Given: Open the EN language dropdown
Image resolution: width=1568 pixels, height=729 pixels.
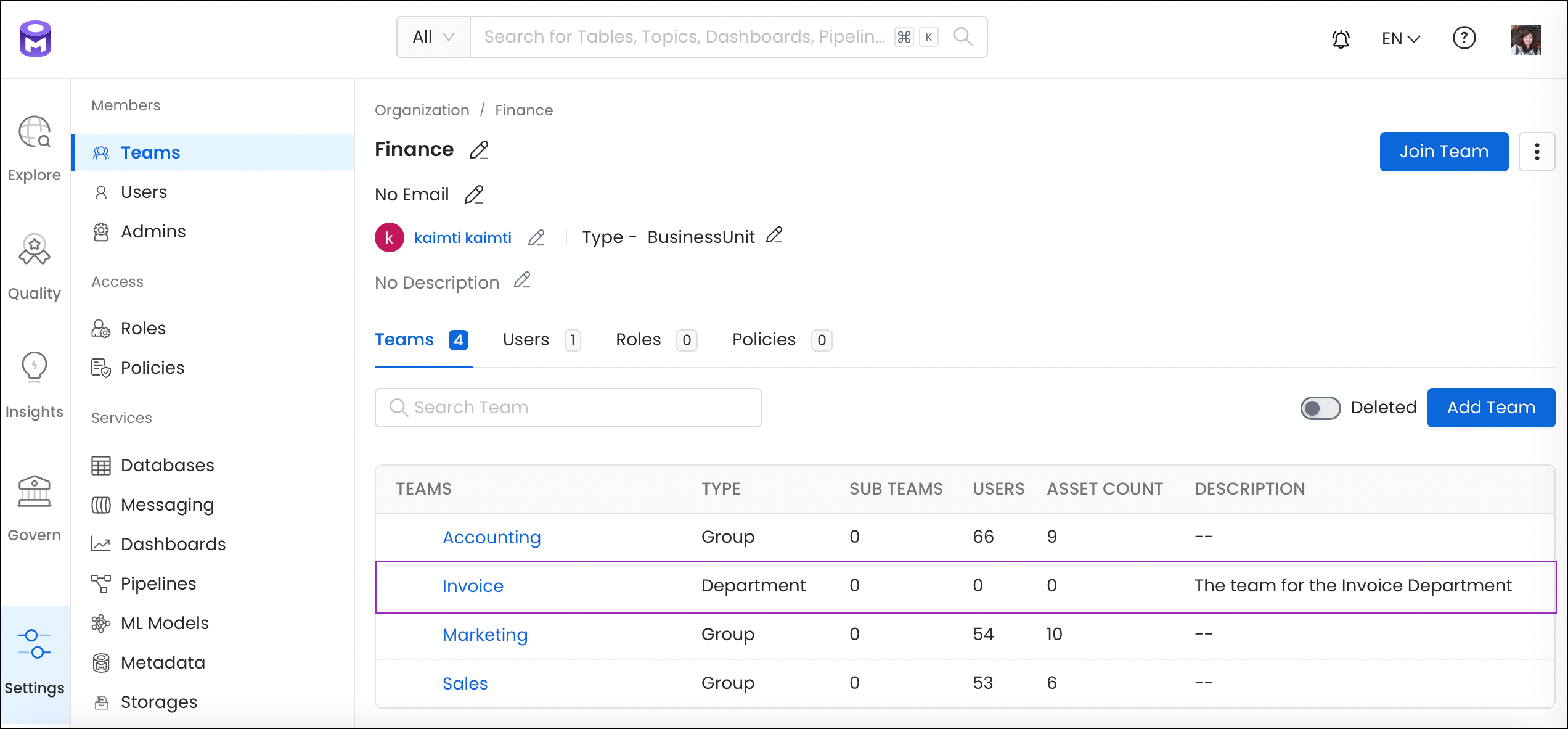Looking at the screenshot, I should click(1401, 39).
